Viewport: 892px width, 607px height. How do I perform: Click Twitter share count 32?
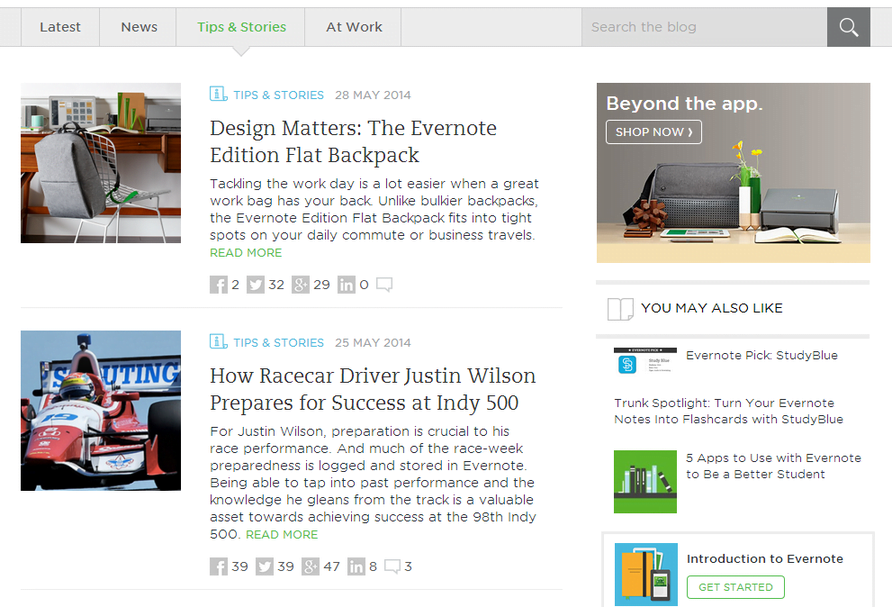tap(276, 284)
